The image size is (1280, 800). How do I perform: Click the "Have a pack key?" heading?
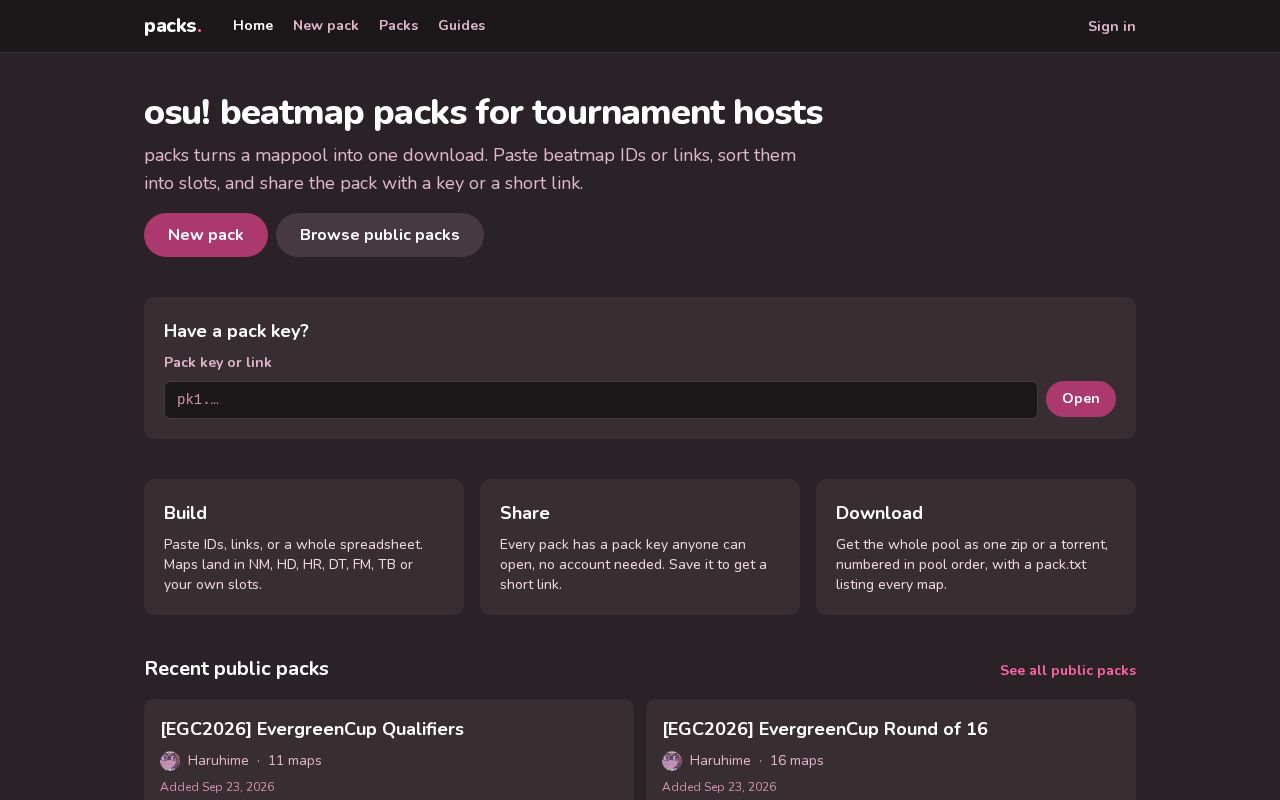(x=236, y=331)
